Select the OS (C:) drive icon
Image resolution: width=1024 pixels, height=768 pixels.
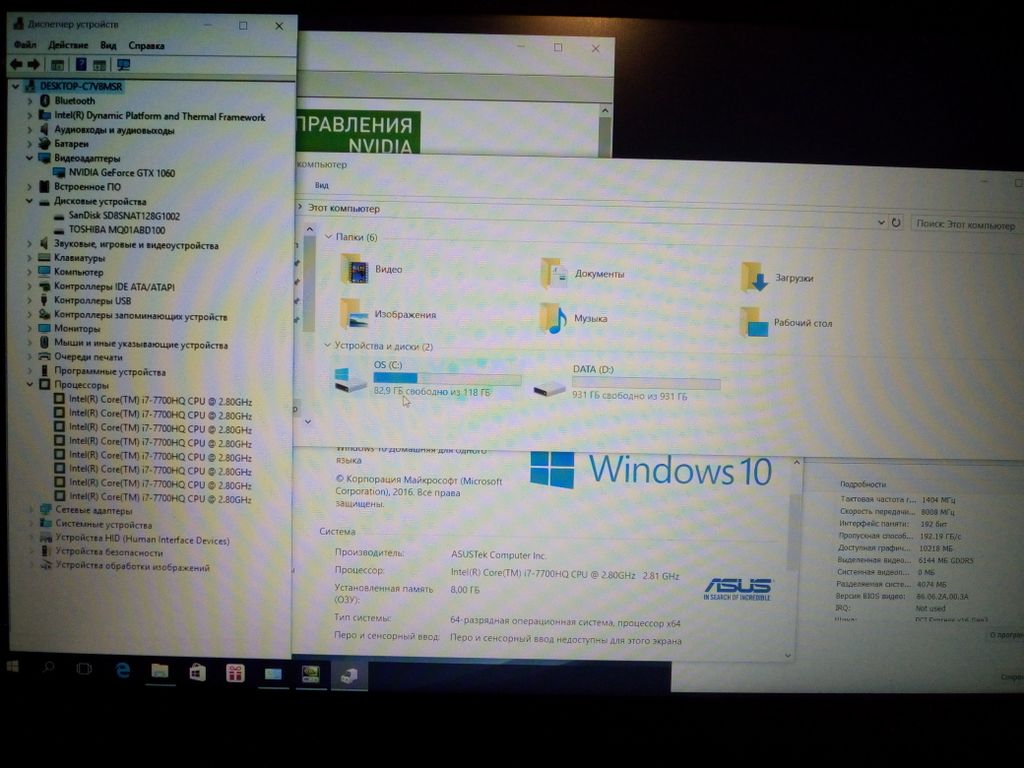pyautogui.click(x=350, y=379)
